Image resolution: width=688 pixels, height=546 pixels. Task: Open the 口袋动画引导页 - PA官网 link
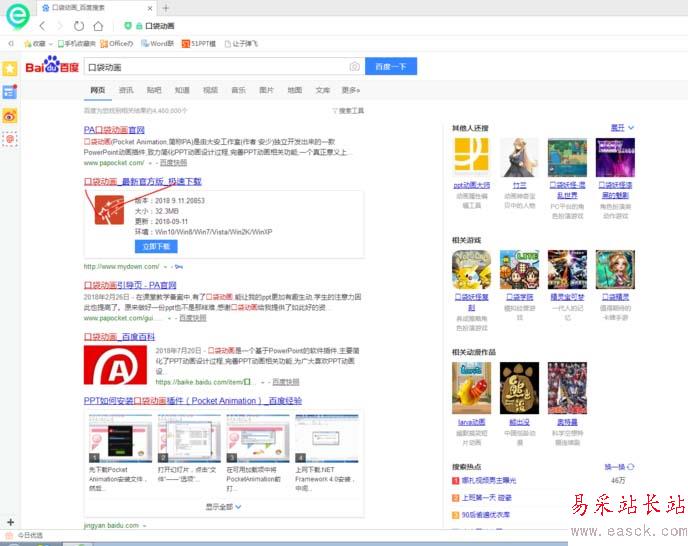pyautogui.click(x=130, y=285)
